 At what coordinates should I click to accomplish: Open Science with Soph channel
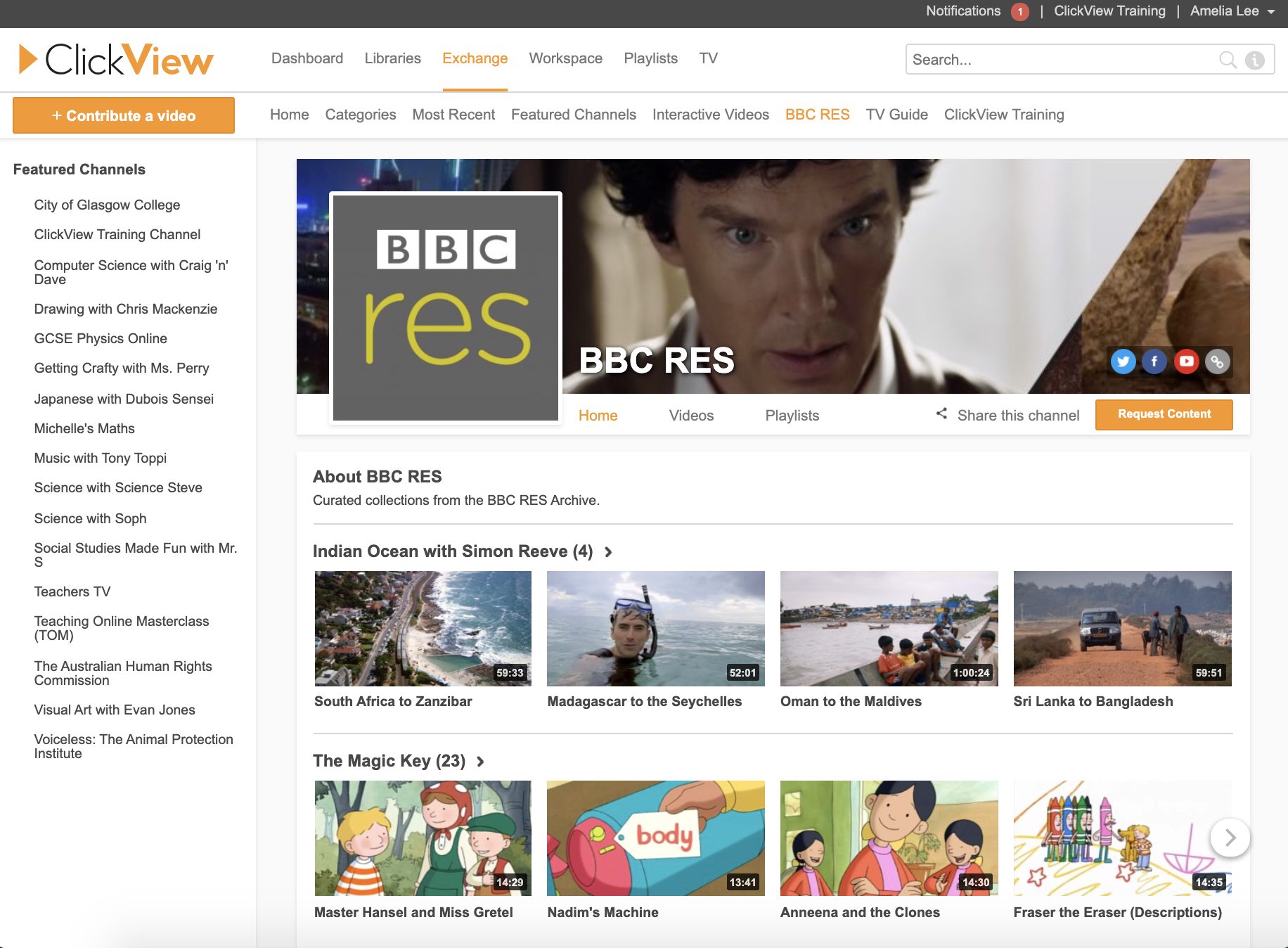click(x=90, y=518)
